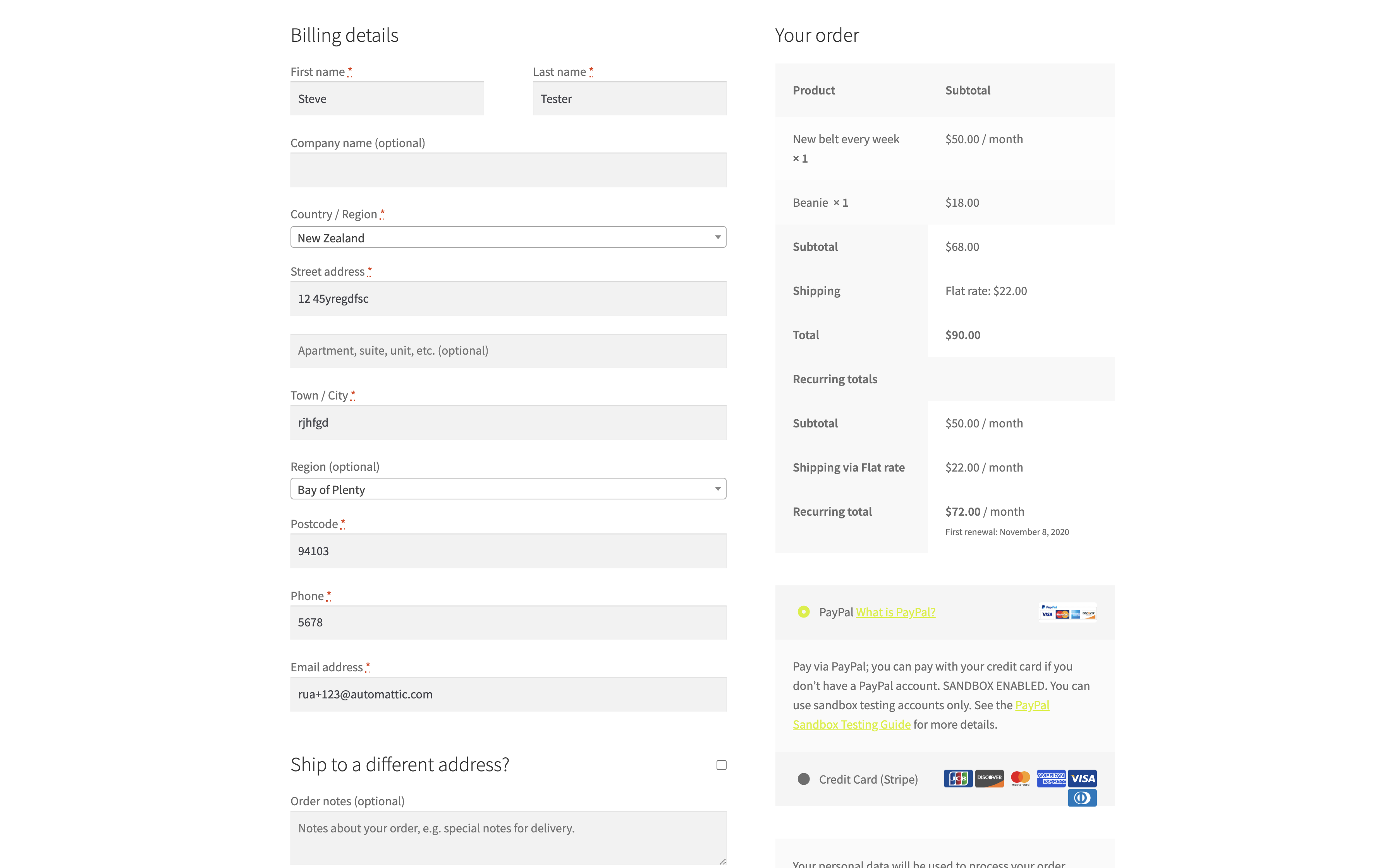Enable the Ship to a different address checkbox
Screen dimensions: 1399x868
point(721,765)
